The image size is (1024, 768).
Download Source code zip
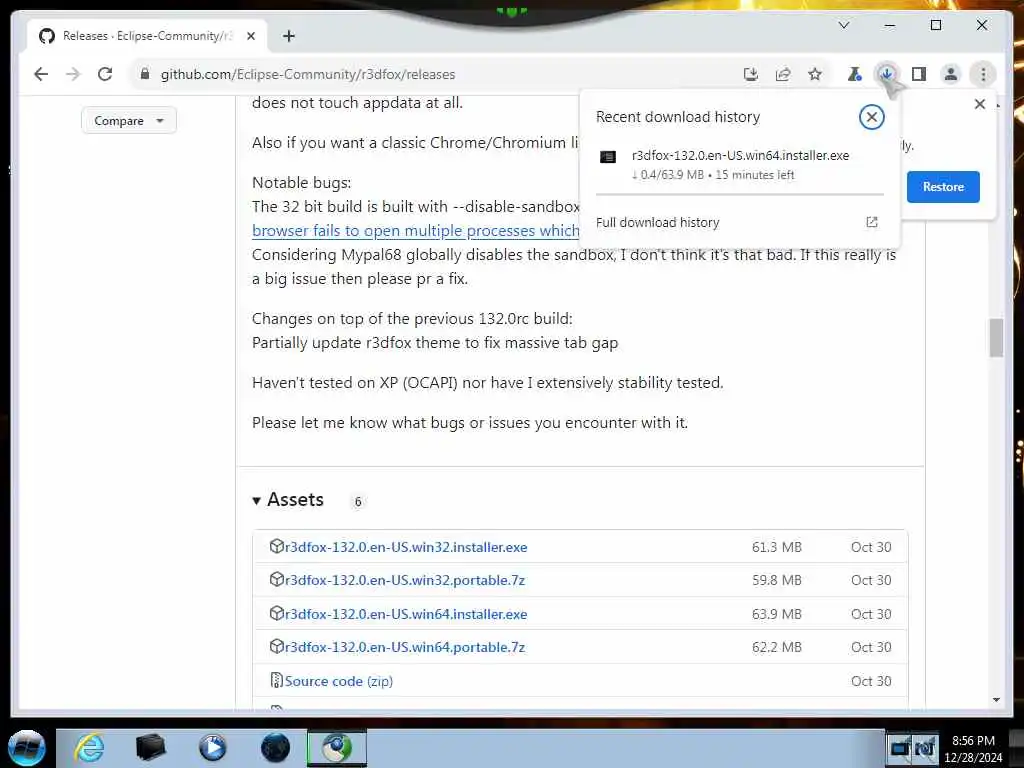pos(338,680)
